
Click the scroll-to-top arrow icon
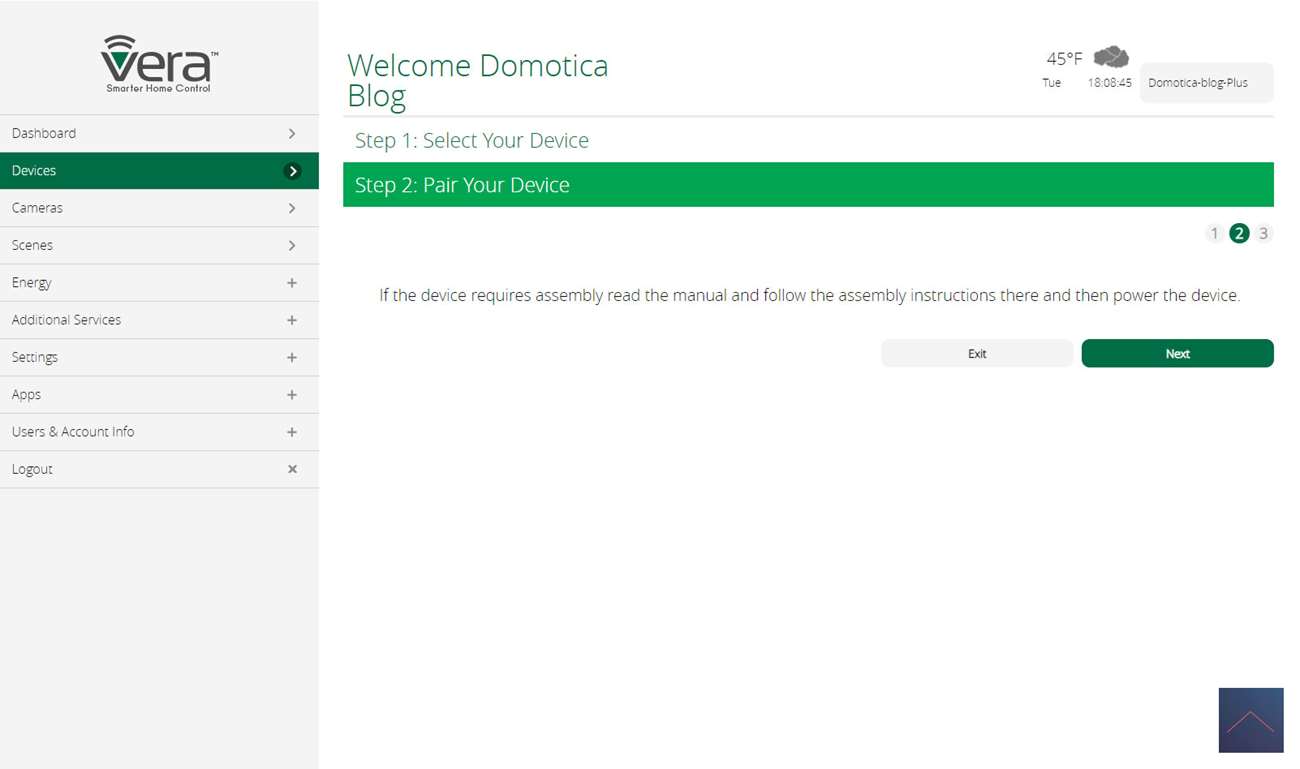pos(1250,720)
